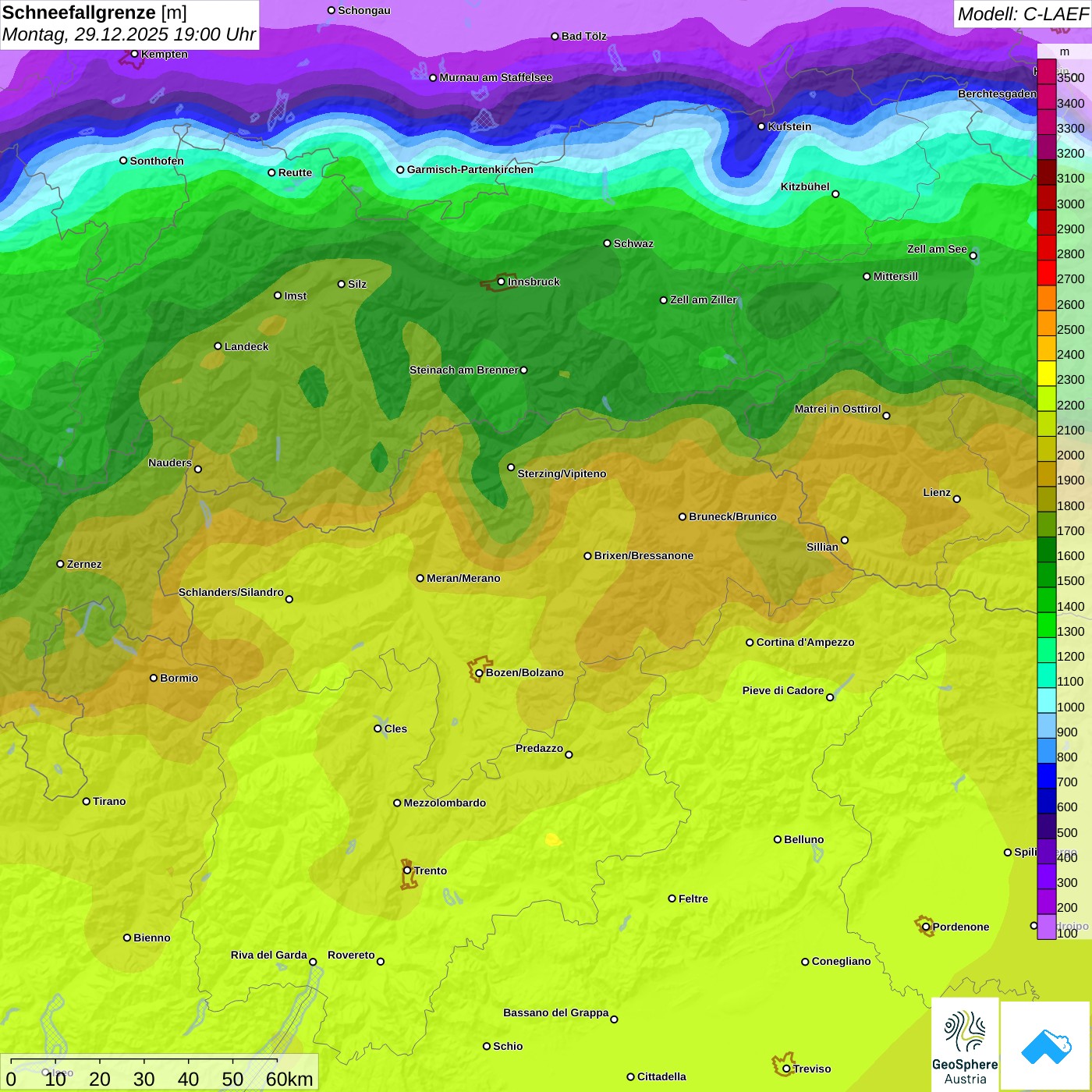Select the Kufstein city marker dot
This screenshot has width=1092, height=1092.
[x=762, y=126]
